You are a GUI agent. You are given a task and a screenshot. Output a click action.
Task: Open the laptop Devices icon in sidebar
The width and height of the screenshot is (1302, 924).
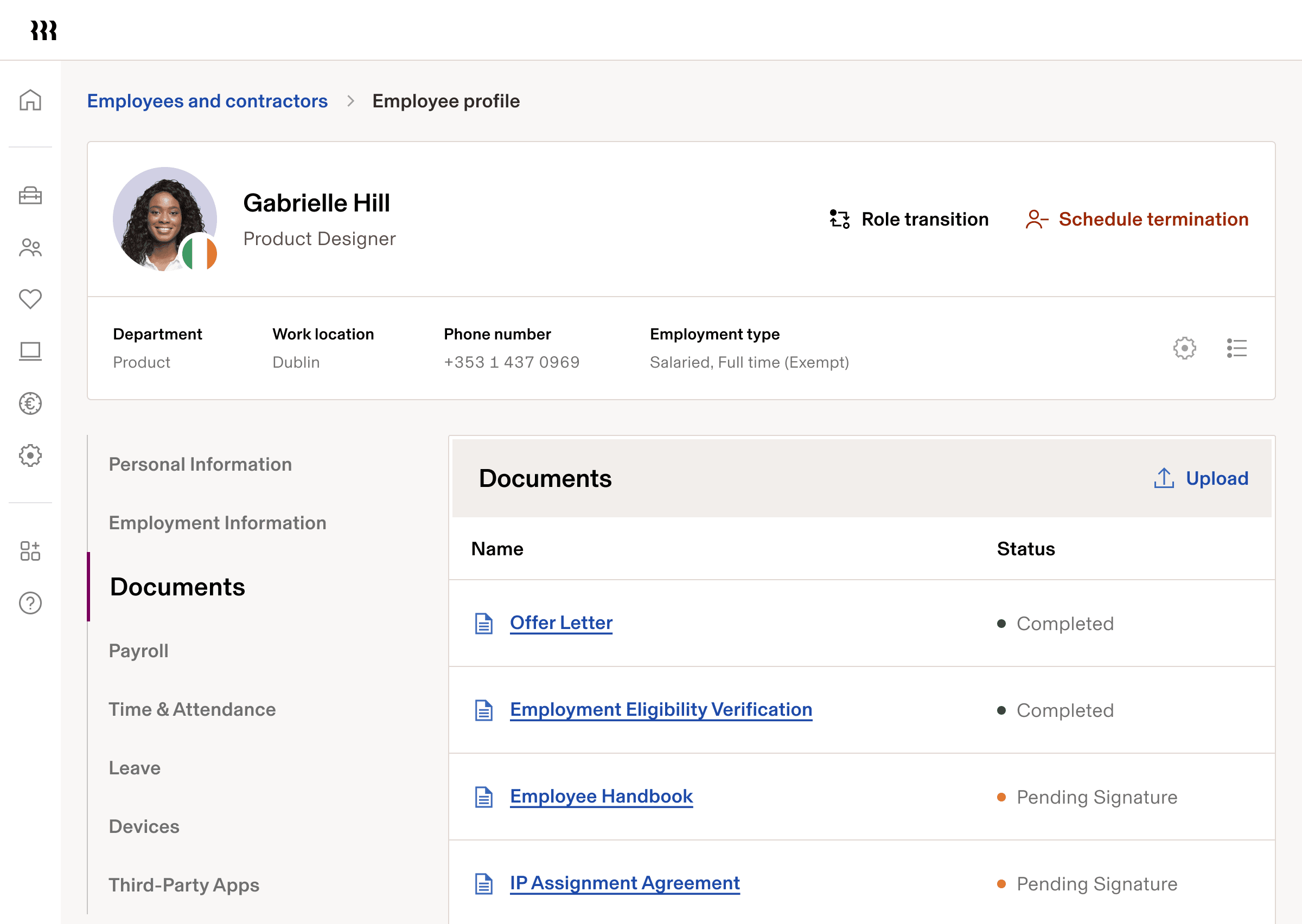(x=30, y=351)
